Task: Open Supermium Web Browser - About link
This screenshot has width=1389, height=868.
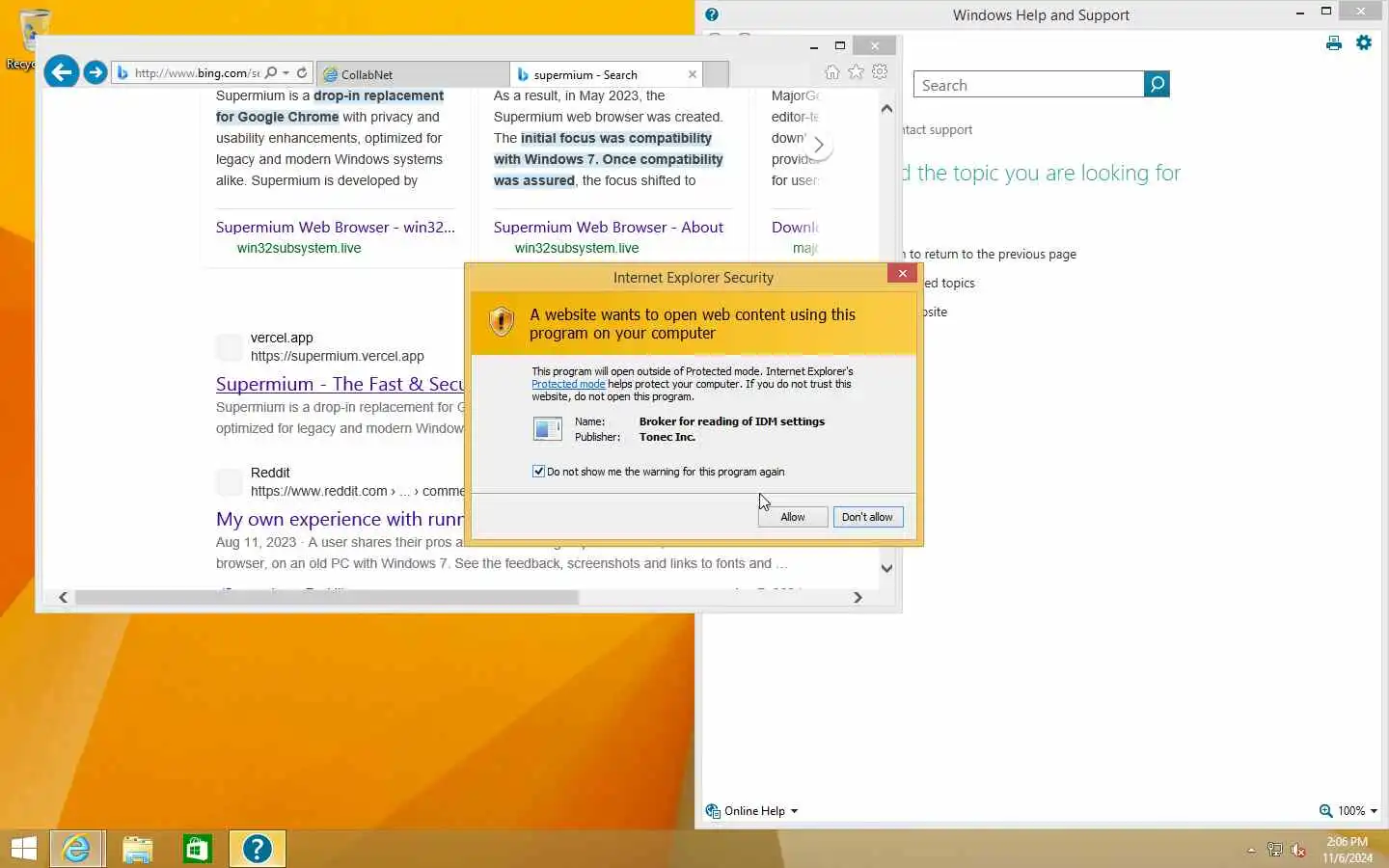Action: point(609,228)
